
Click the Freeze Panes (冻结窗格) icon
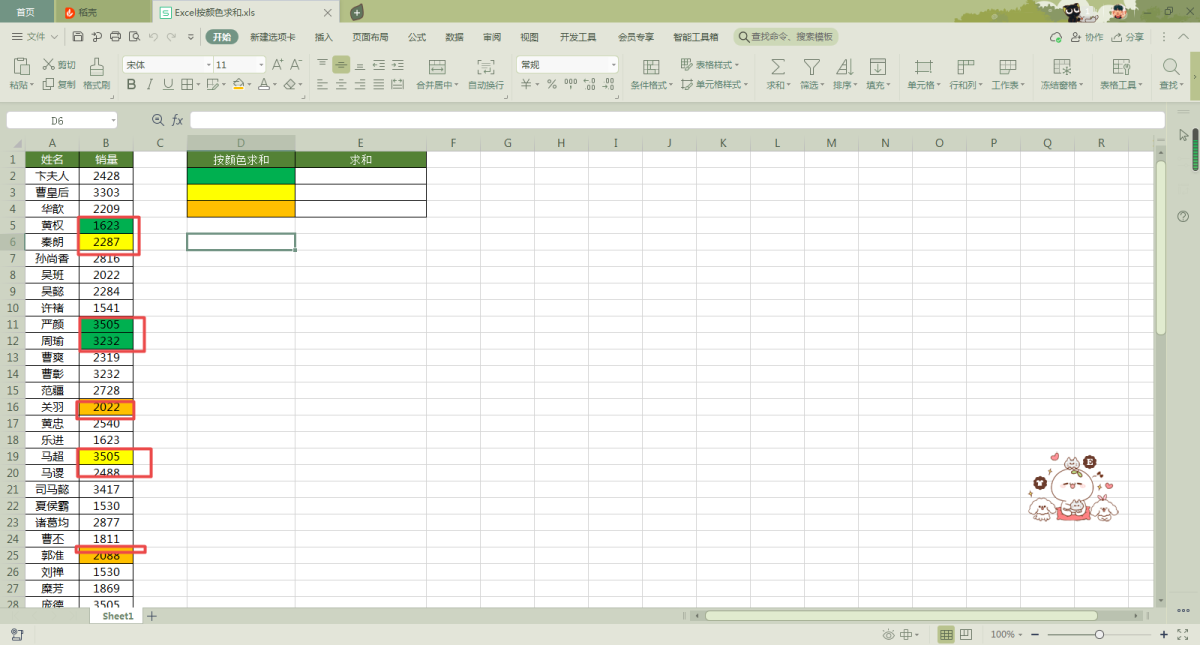click(x=1062, y=67)
